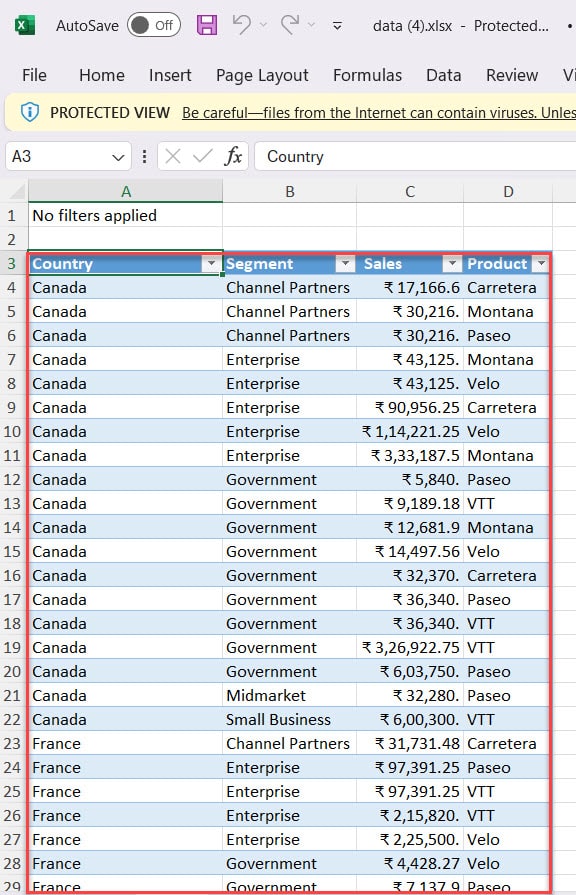Toggle the AutoSave switch
Image resolution: width=576 pixels, height=895 pixels.
tap(154, 25)
